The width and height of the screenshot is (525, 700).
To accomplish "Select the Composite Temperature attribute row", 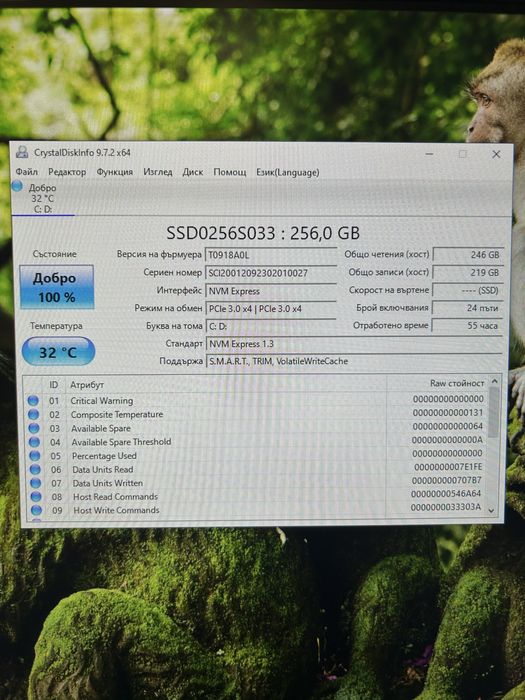I will click(x=256, y=414).
